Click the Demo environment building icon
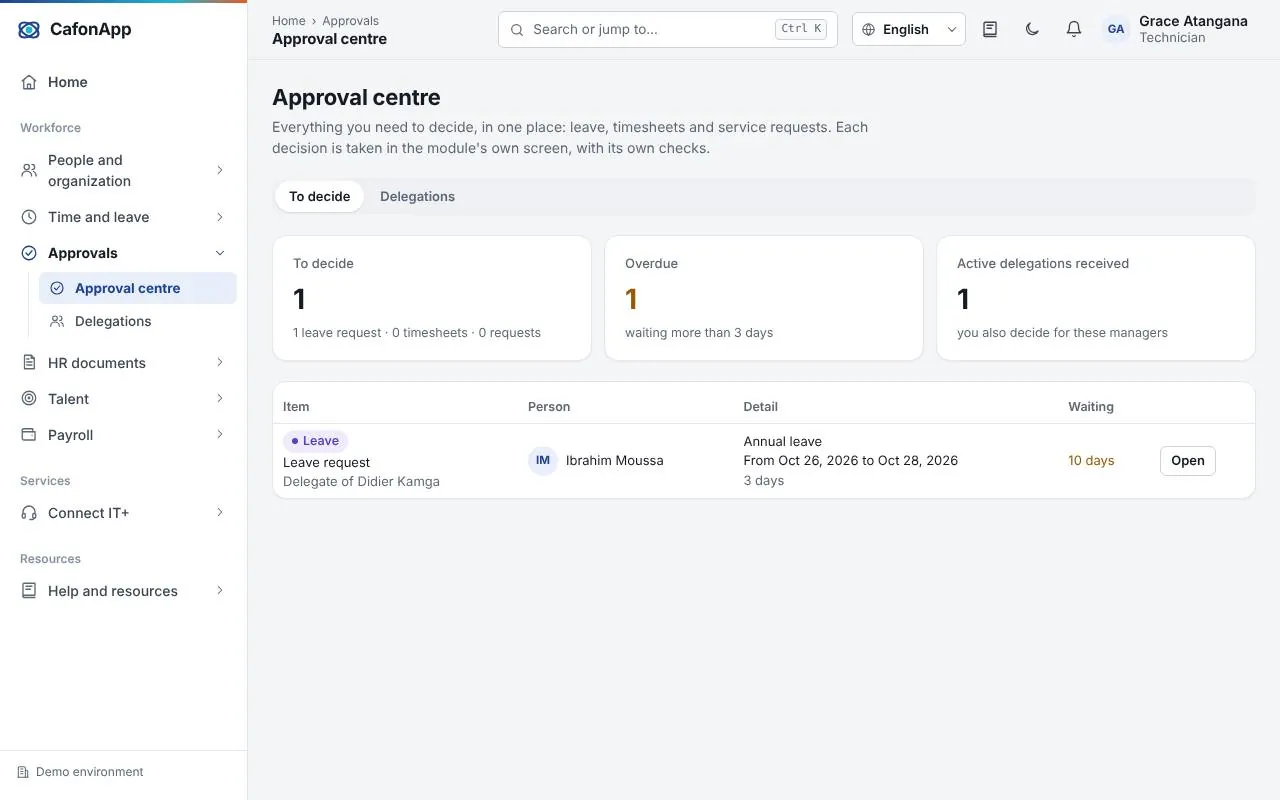The width and height of the screenshot is (1280, 800). pos(23,772)
